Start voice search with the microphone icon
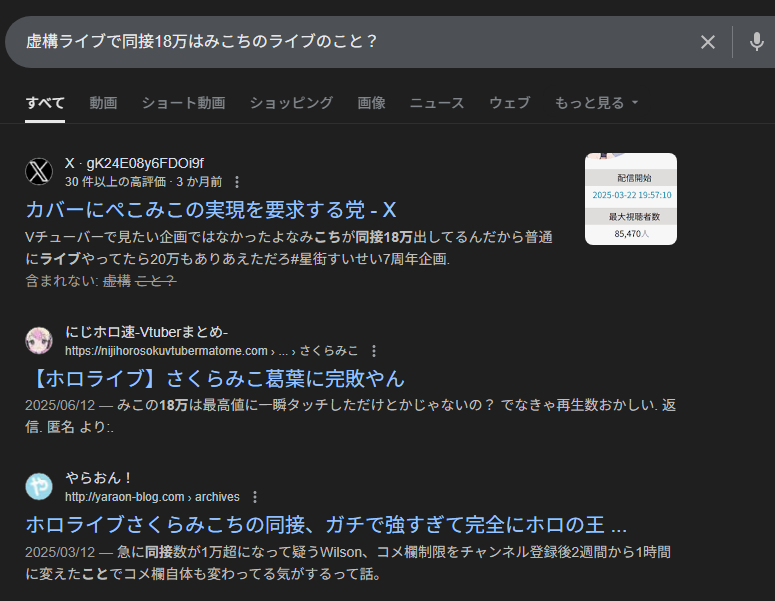The height and width of the screenshot is (601, 775). click(756, 42)
